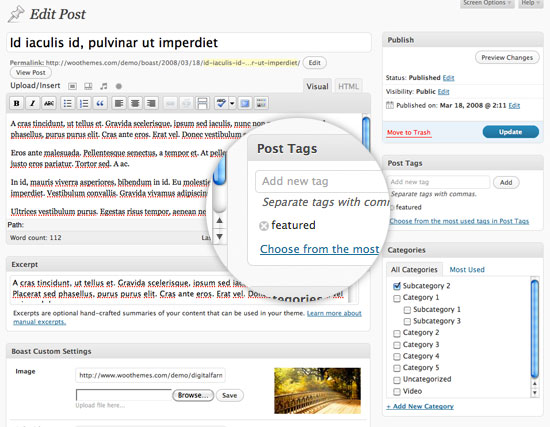550x427 pixels.
Task: Click the unlink toolbar icon
Action: coord(186,103)
